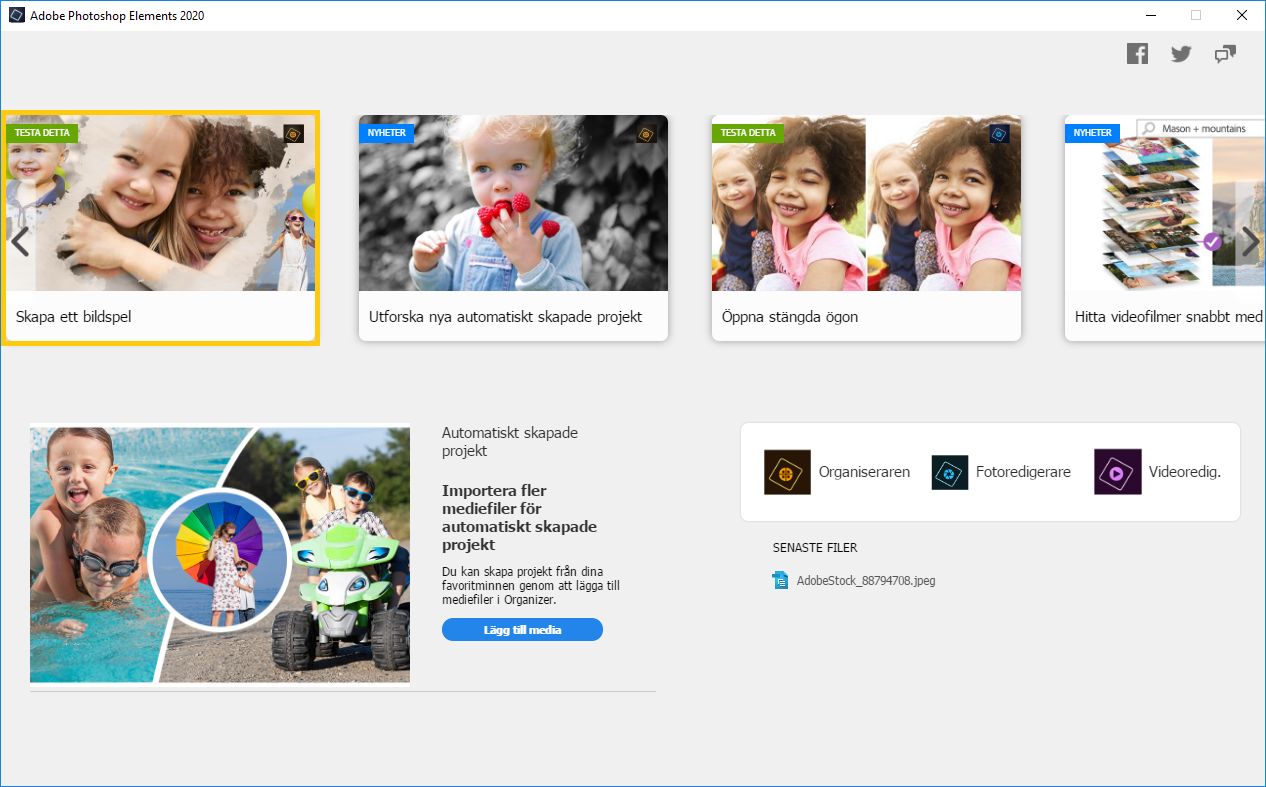Click the app badge on Öppna stängda ögon card

click(999, 134)
